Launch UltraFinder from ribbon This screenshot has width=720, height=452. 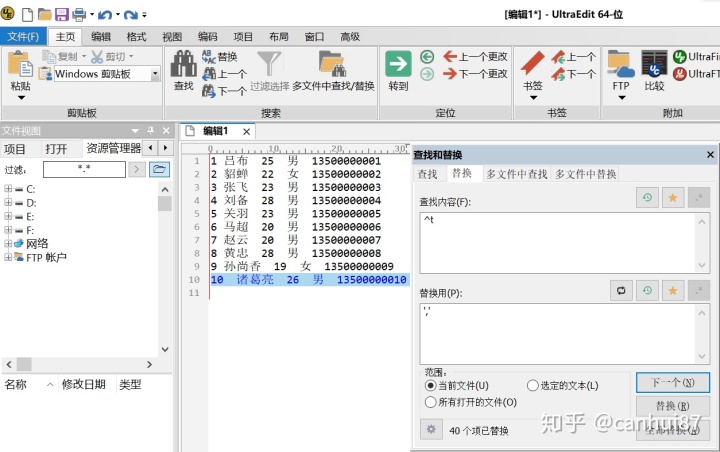[x=696, y=57]
